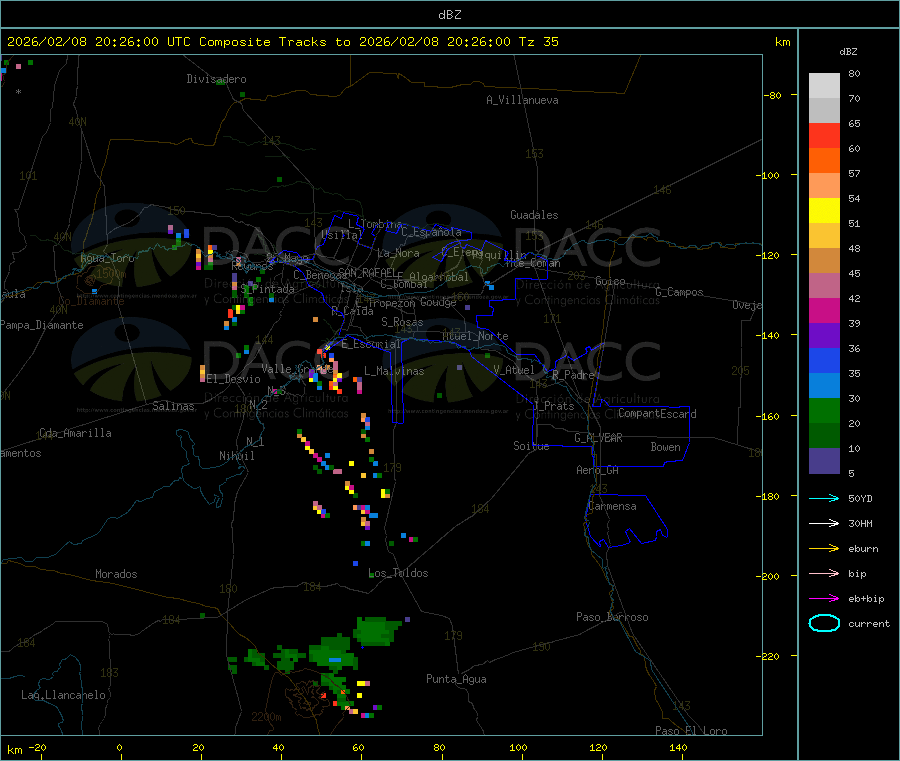Pick the red 60–65 dBZ swatch
The width and height of the screenshot is (900, 761).
[x=824, y=135]
